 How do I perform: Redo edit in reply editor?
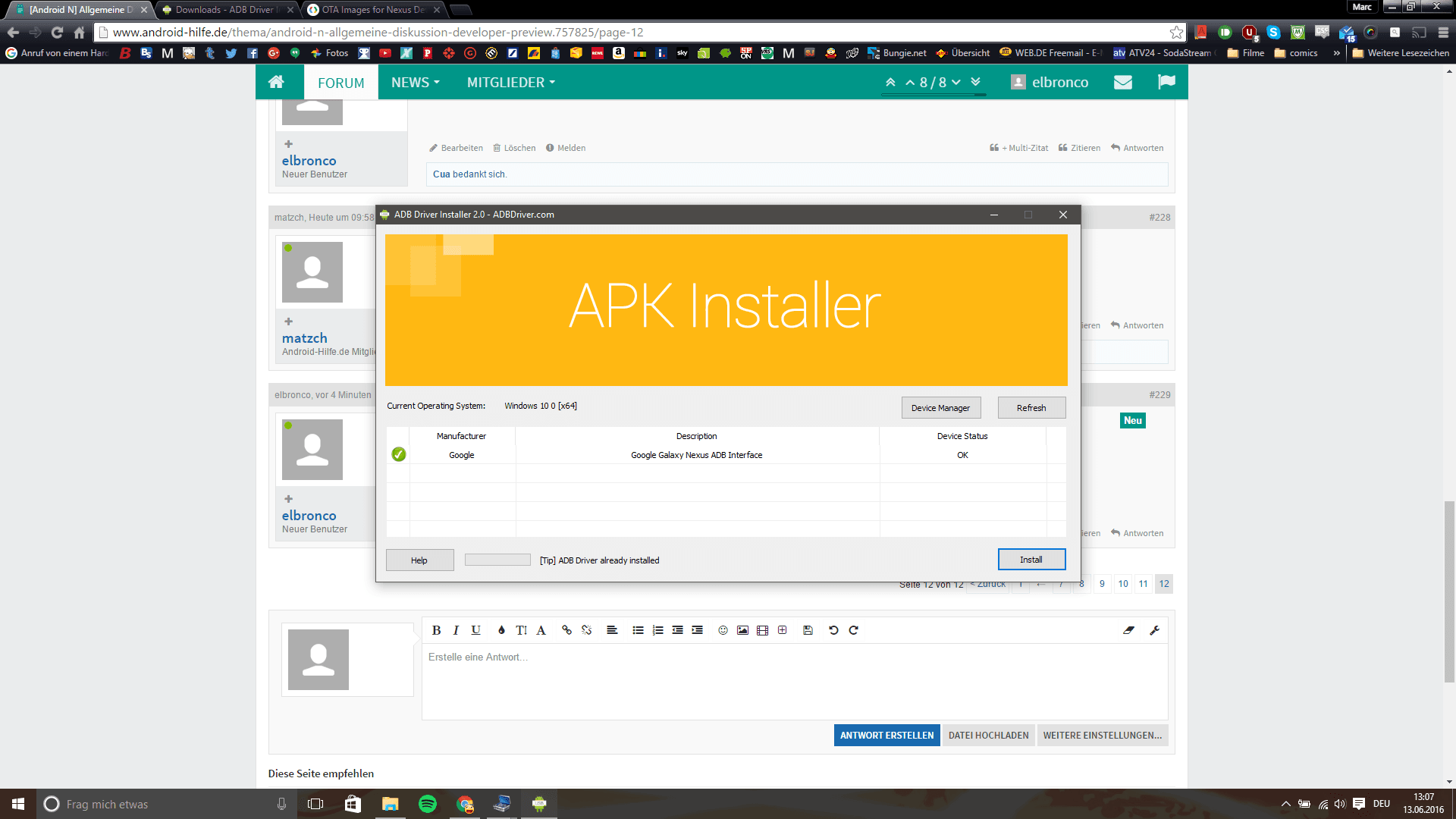[x=853, y=630]
